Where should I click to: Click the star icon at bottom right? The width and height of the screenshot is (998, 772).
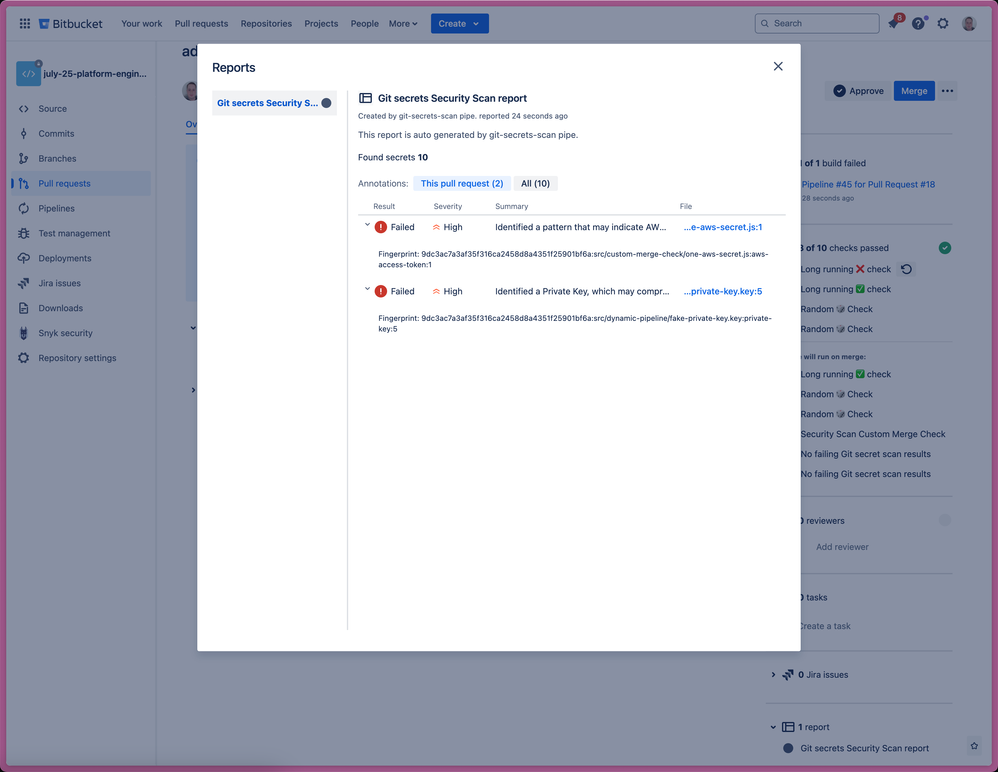974,745
